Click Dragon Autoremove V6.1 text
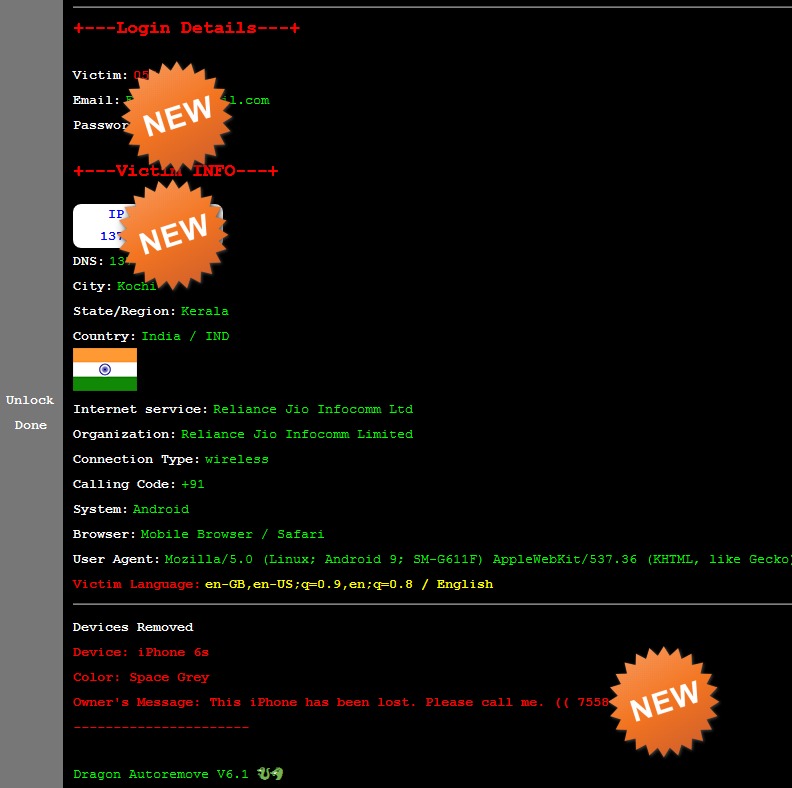Screen dimensions: 792x788 point(161,774)
